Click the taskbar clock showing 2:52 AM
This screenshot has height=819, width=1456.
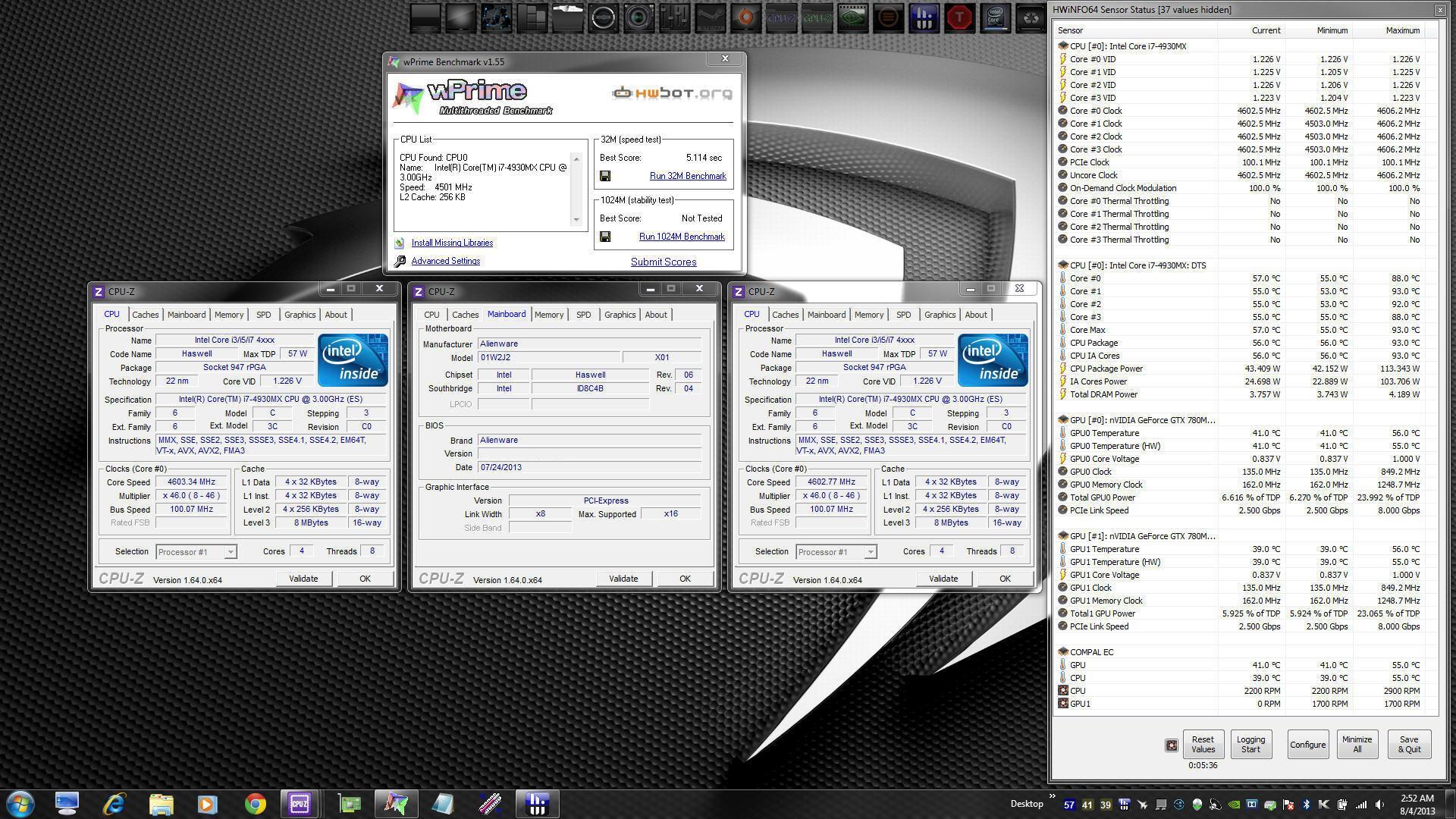point(1417,804)
